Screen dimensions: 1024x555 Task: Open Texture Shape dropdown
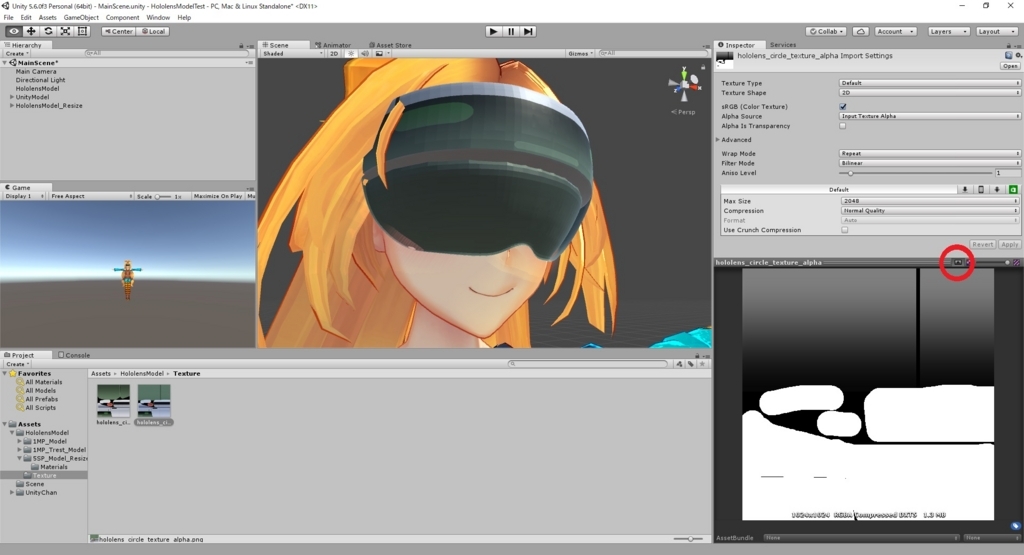pyautogui.click(x=929, y=93)
